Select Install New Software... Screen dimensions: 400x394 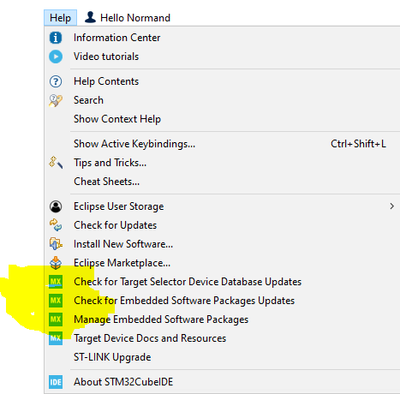[x=123, y=244]
